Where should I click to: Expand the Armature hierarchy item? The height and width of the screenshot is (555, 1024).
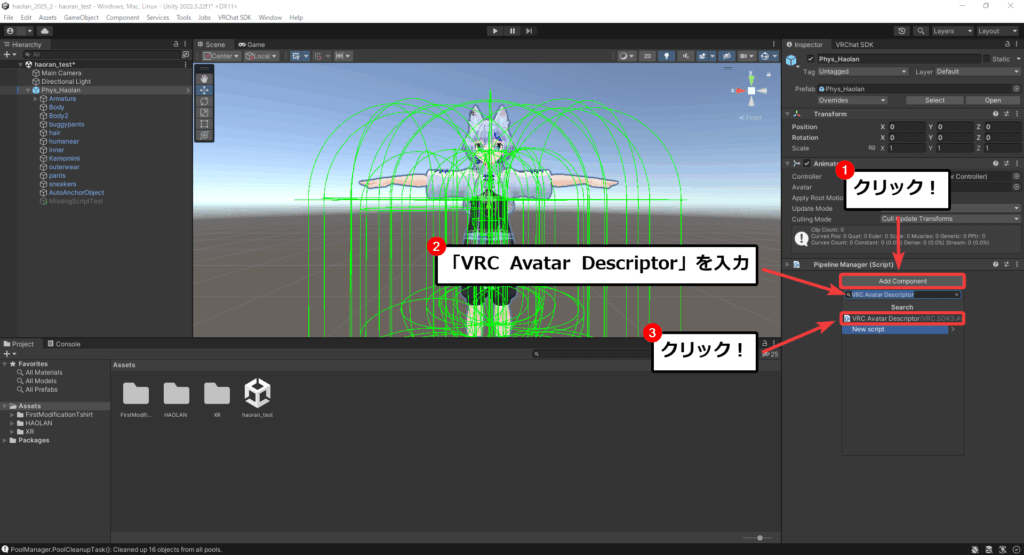click(x=35, y=99)
